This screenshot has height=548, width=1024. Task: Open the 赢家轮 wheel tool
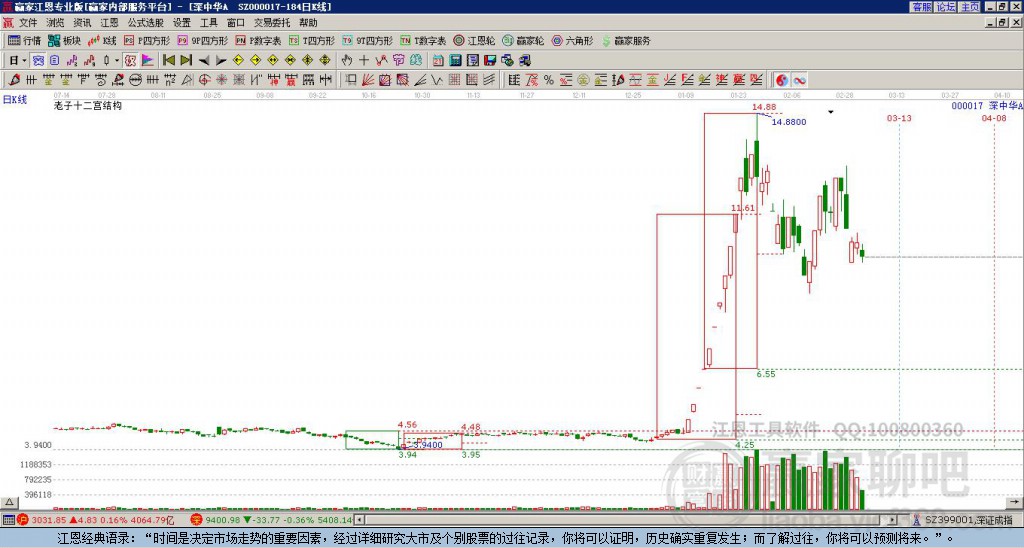[x=523, y=40]
